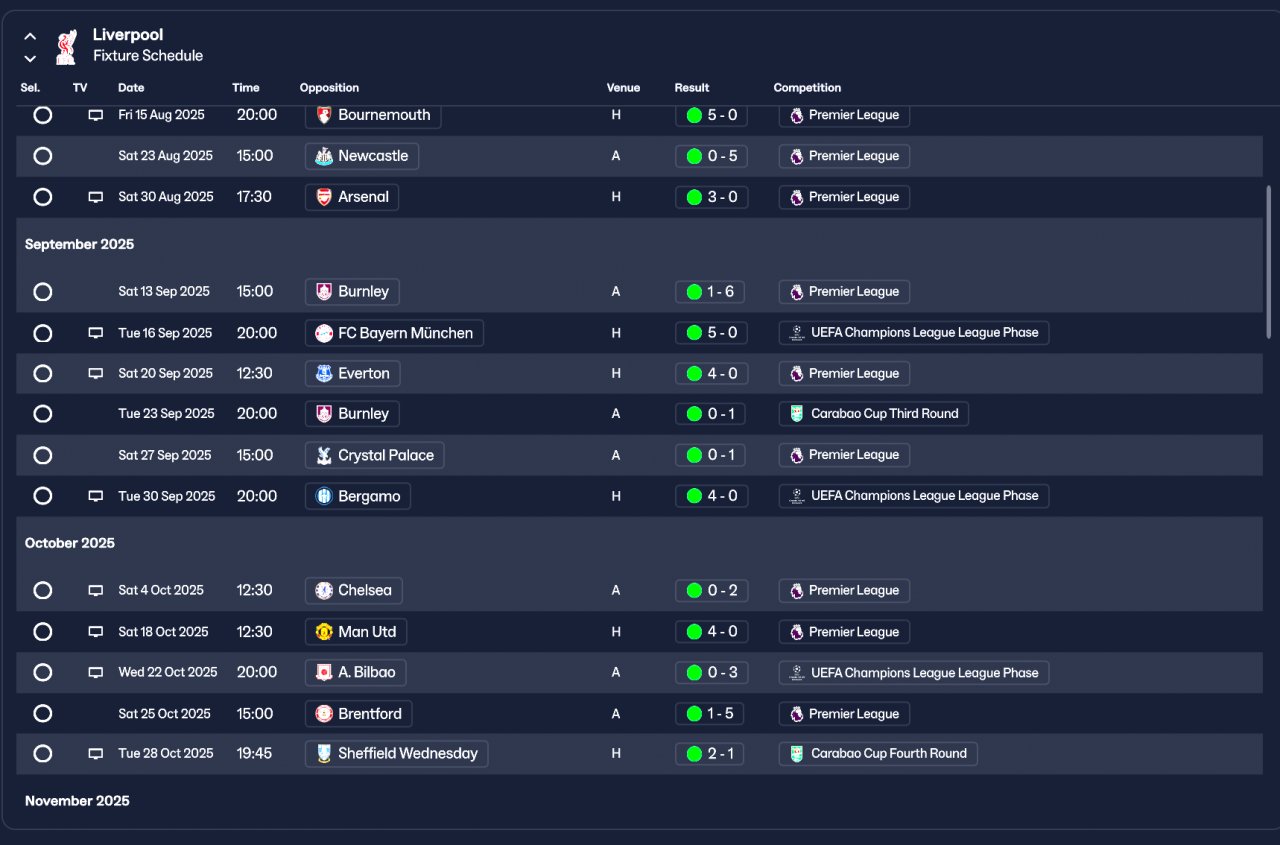Click the TV icon for FC Bayern München match

96,333
